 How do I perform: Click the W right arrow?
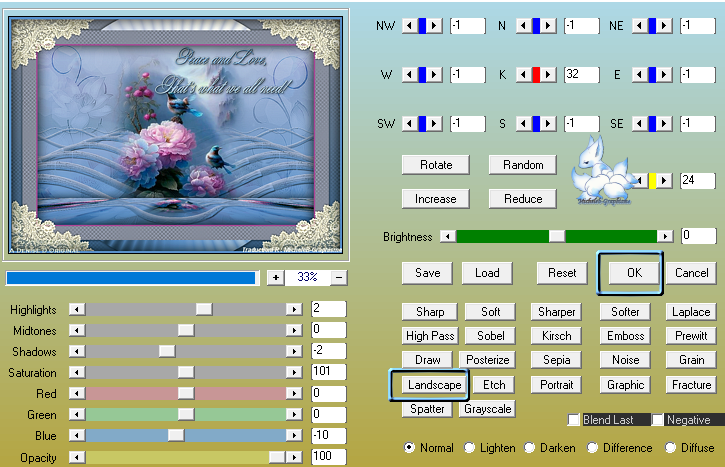[434, 74]
